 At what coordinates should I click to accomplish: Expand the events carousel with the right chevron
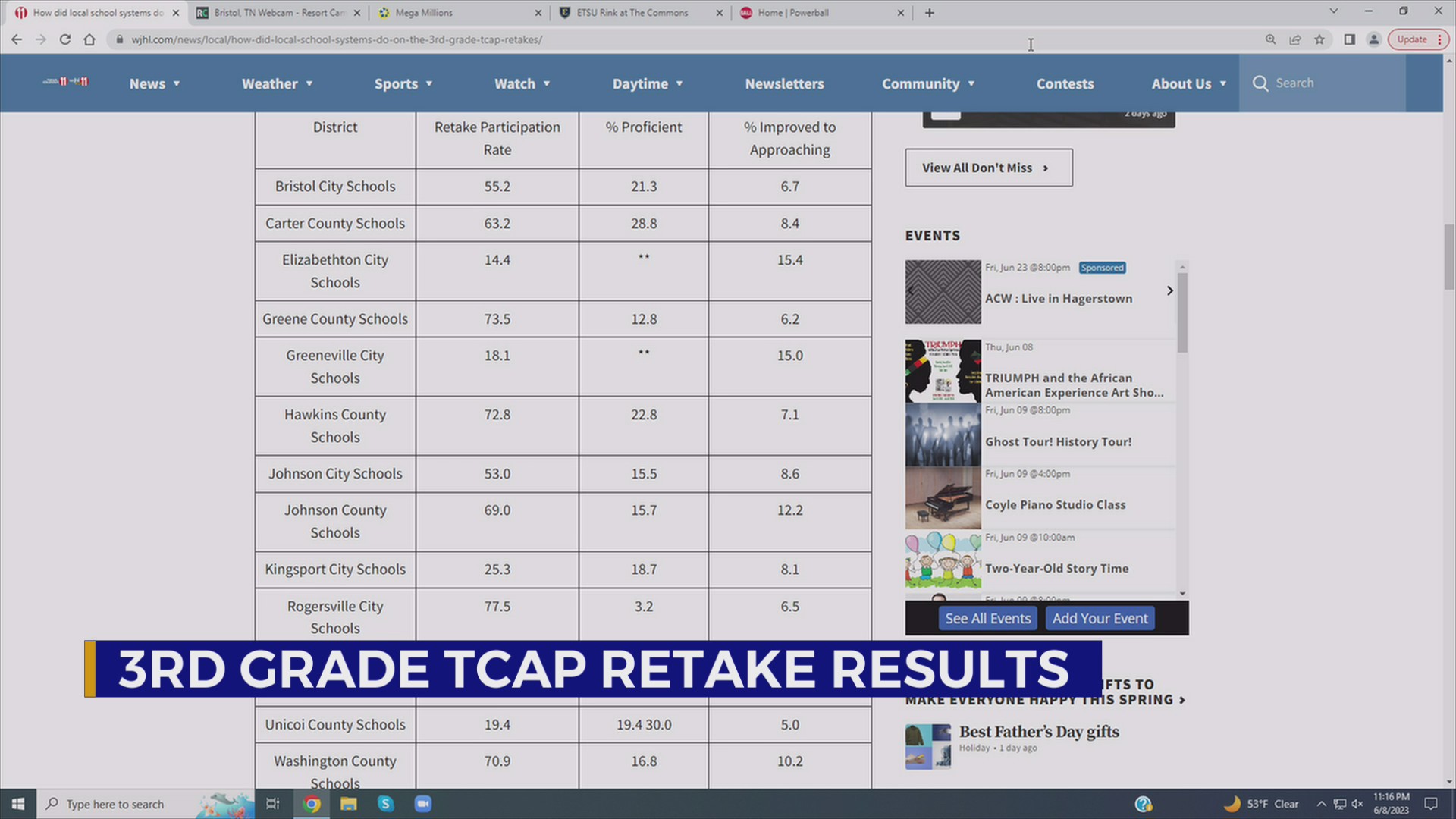[1169, 290]
